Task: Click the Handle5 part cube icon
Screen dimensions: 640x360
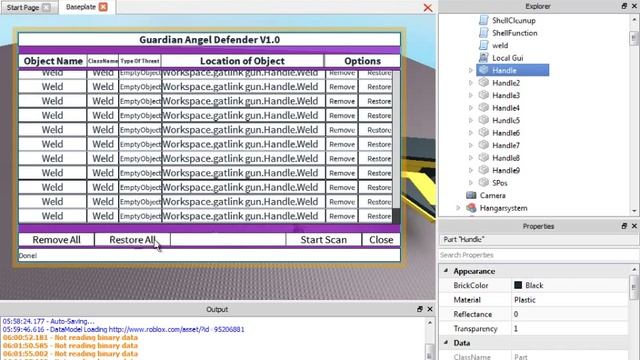Action: 484,120
